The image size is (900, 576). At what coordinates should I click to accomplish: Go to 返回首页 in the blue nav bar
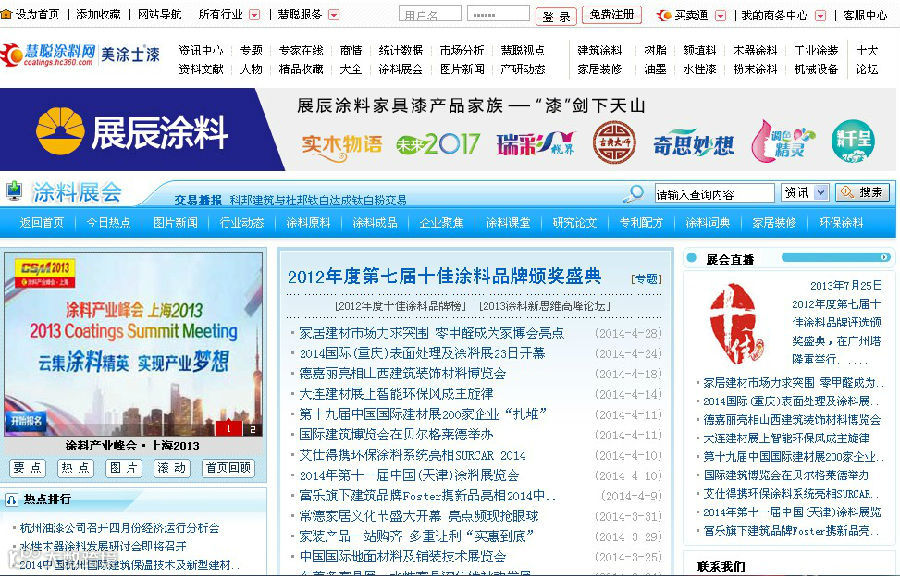(41, 223)
